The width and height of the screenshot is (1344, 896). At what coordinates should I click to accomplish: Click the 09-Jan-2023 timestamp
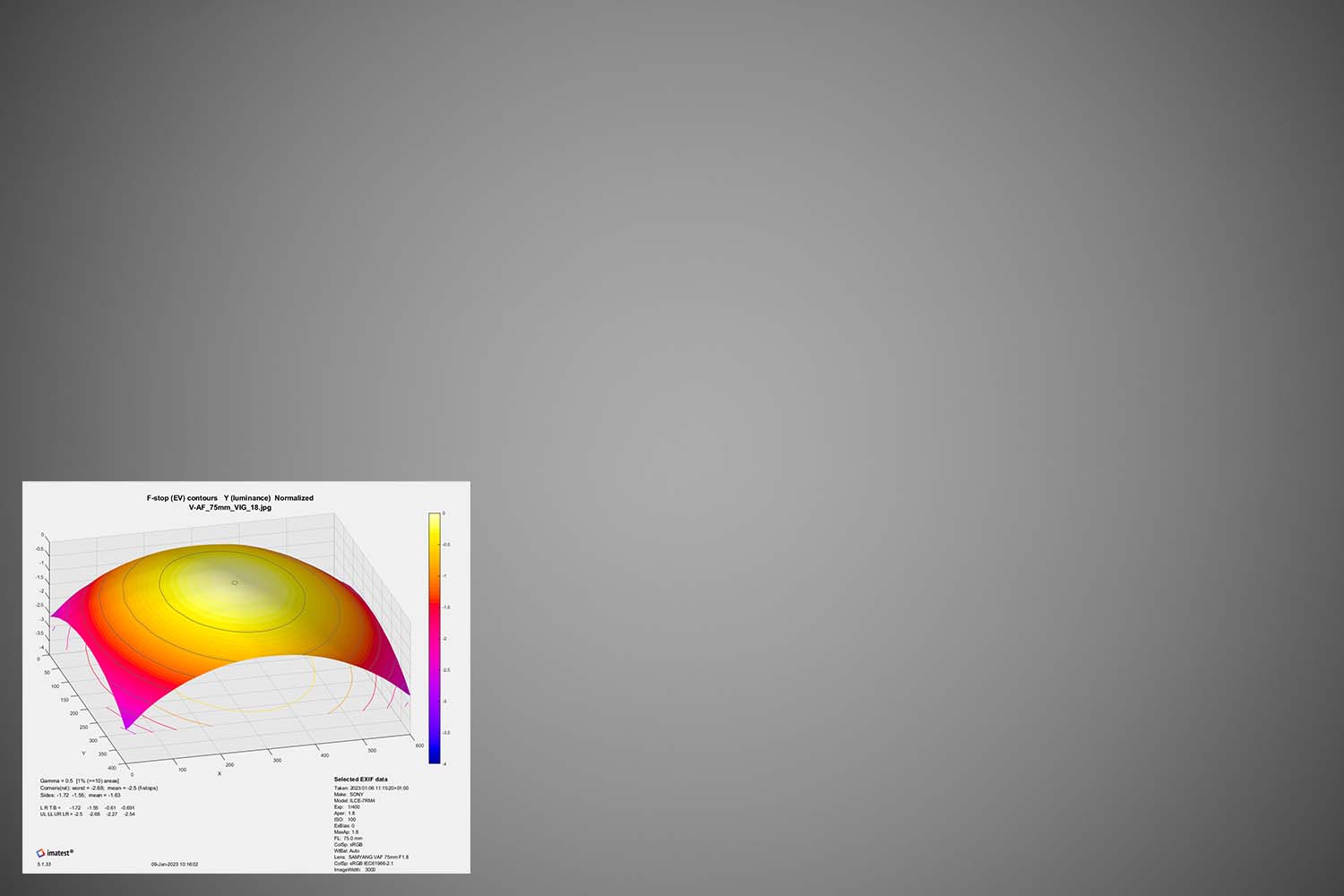point(175,865)
